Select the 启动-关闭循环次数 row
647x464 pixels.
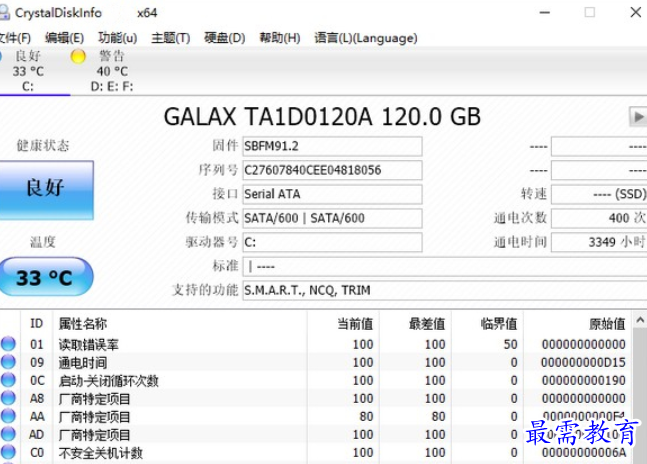point(315,380)
